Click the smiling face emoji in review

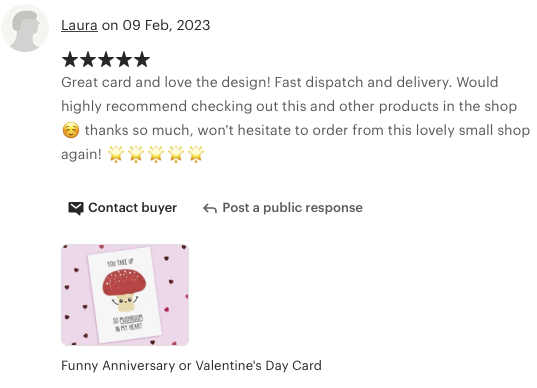(71, 130)
